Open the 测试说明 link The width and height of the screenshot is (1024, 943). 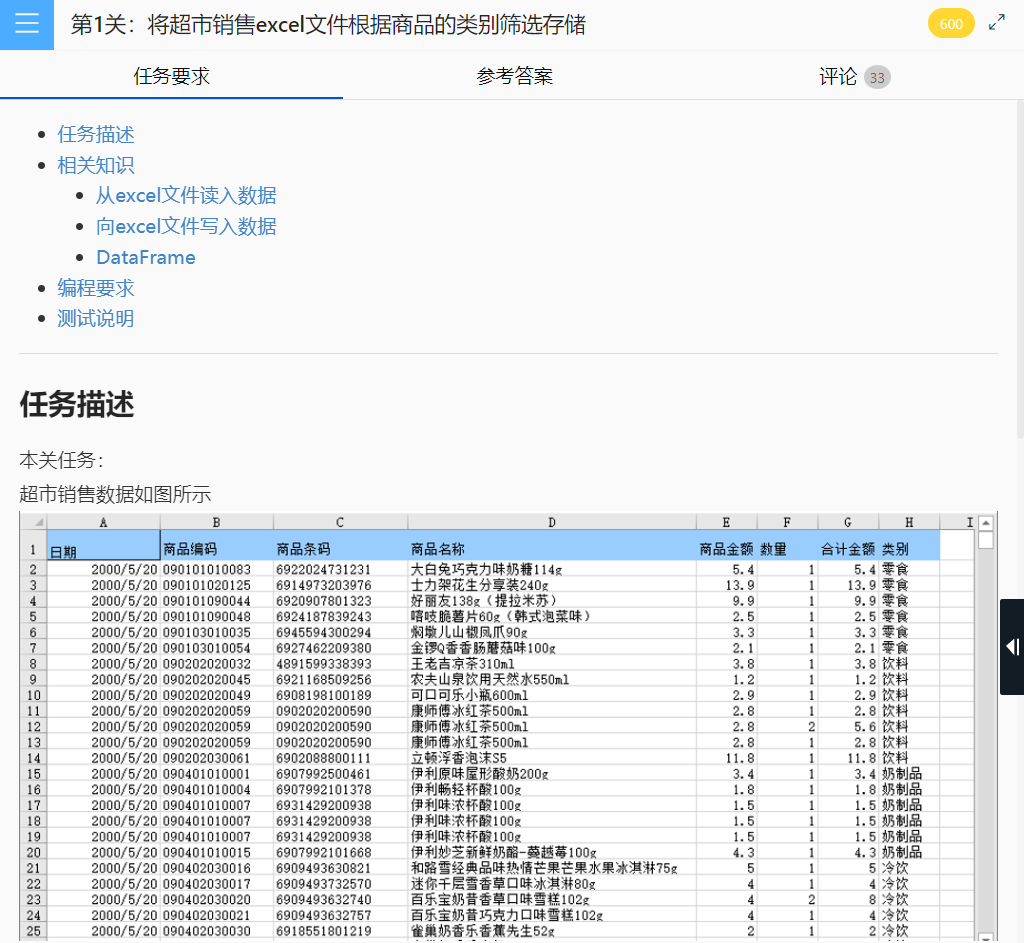95,319
